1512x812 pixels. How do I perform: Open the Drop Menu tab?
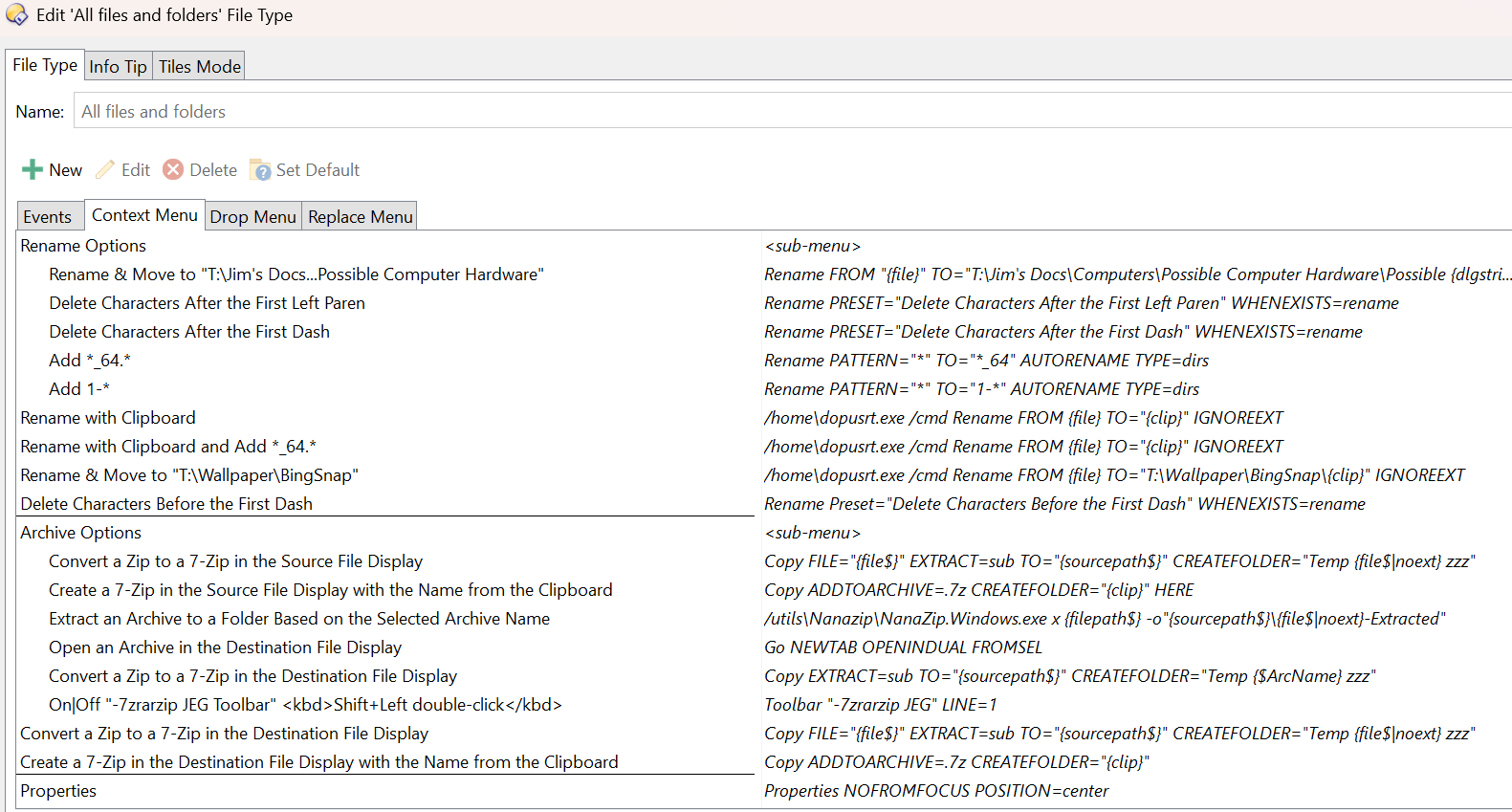pos(253,216)
